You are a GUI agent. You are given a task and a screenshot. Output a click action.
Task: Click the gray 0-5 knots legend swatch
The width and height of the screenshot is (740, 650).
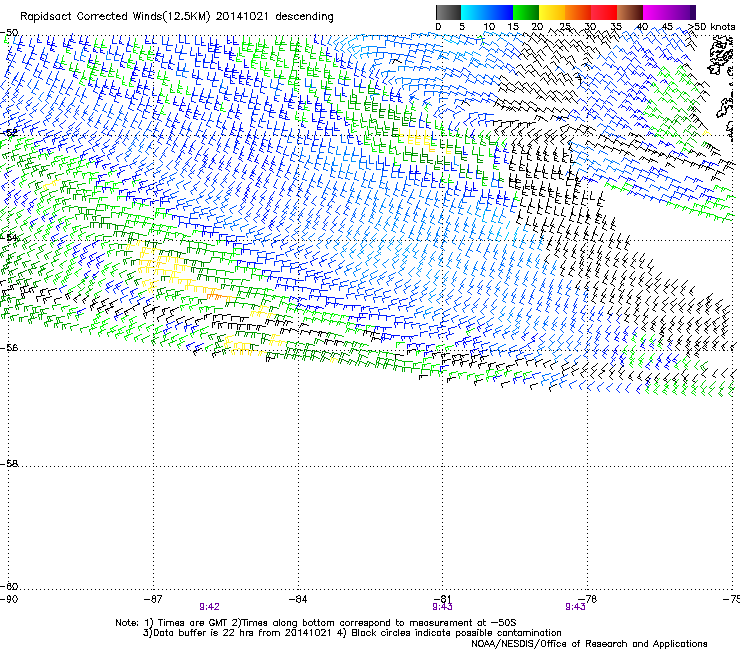[448, 12]
